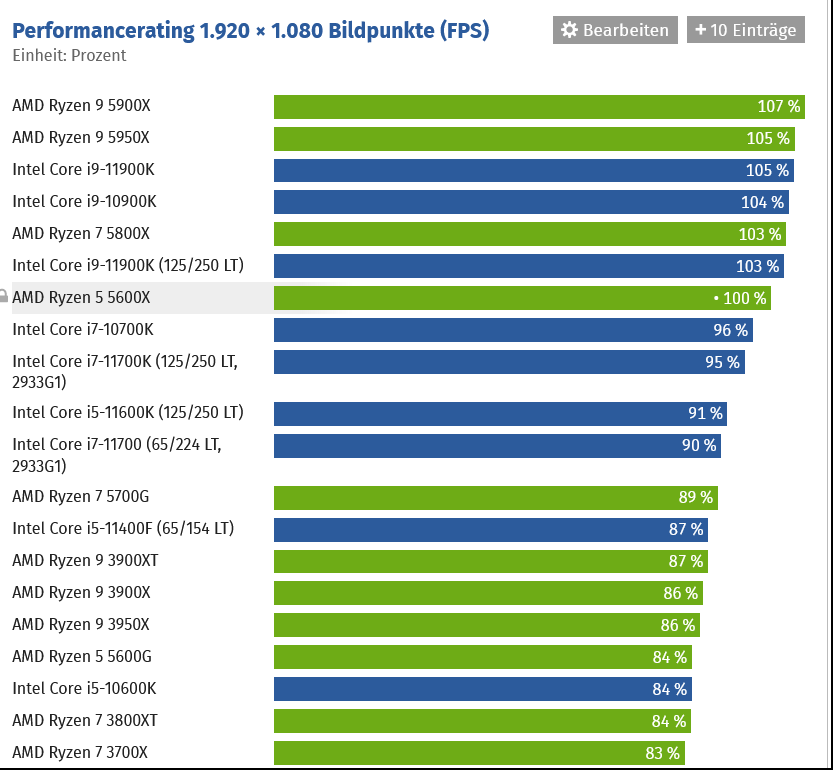Select the AMD Ryzen 9 5900X label

(81, 106)
